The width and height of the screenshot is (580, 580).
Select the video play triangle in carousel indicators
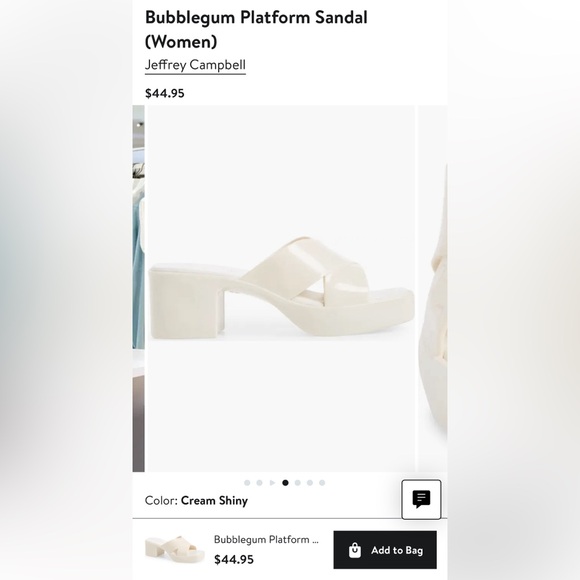click(272, 483)
